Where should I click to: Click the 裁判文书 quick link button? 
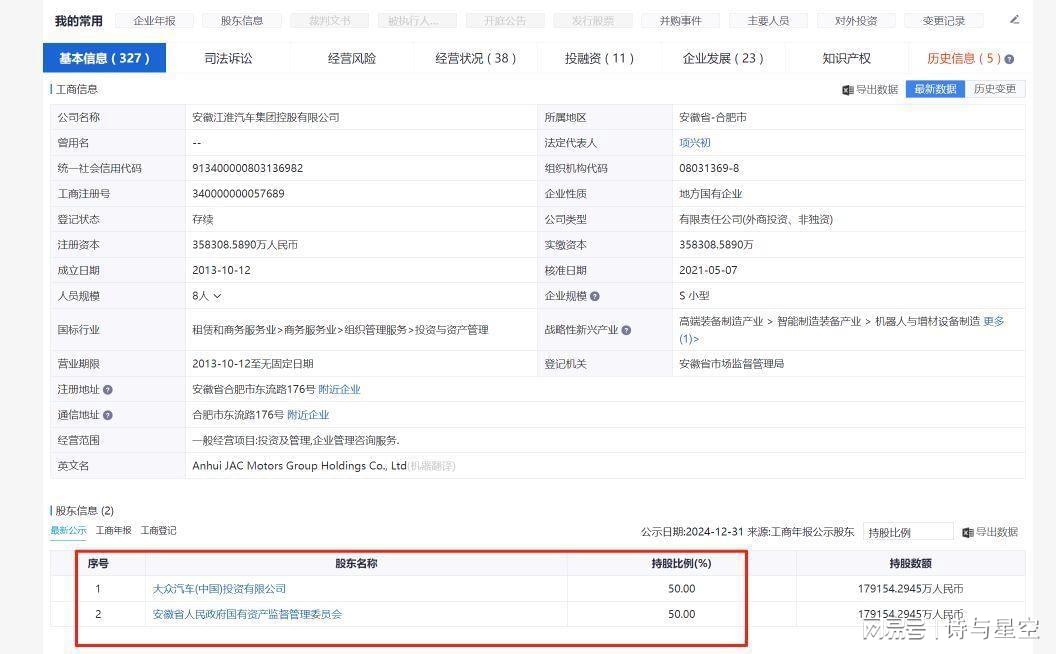329,21
